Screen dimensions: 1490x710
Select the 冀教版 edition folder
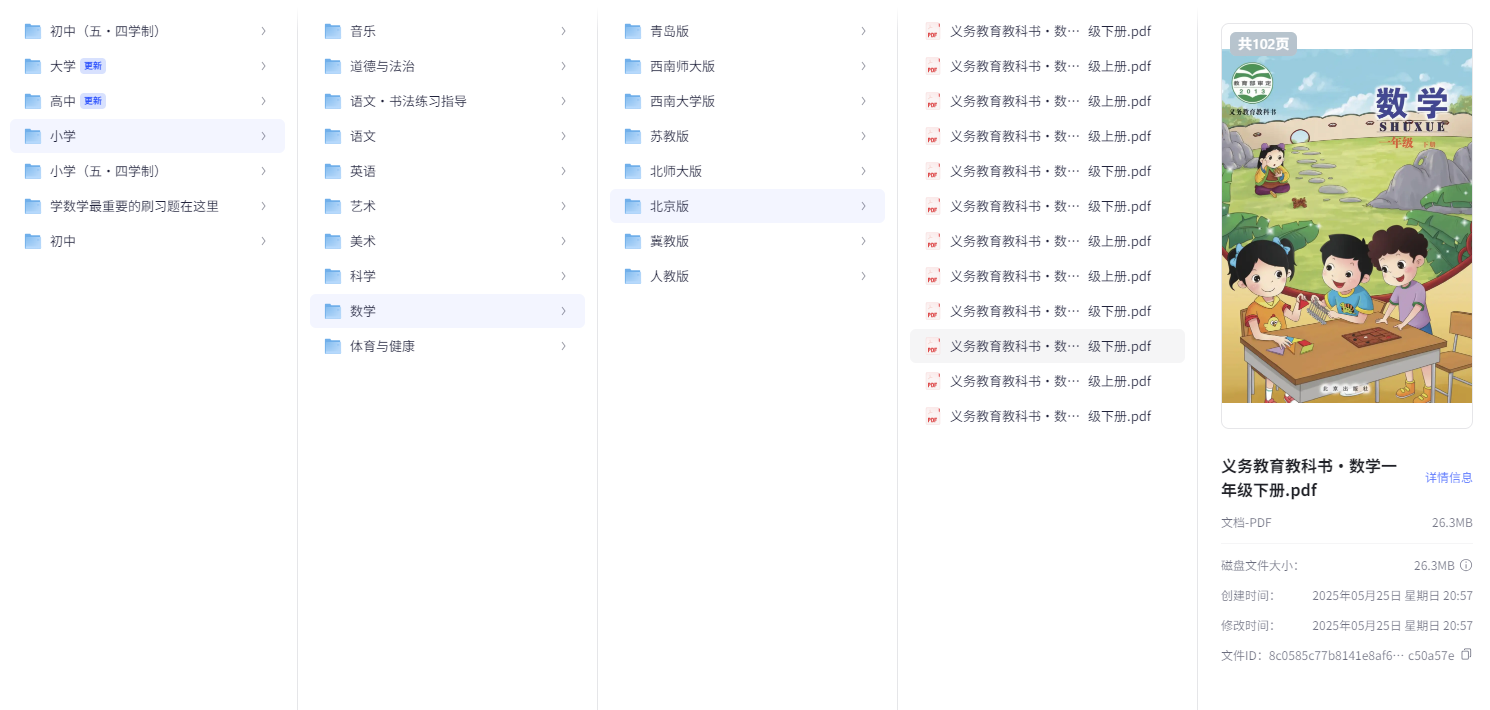(669, 241)
